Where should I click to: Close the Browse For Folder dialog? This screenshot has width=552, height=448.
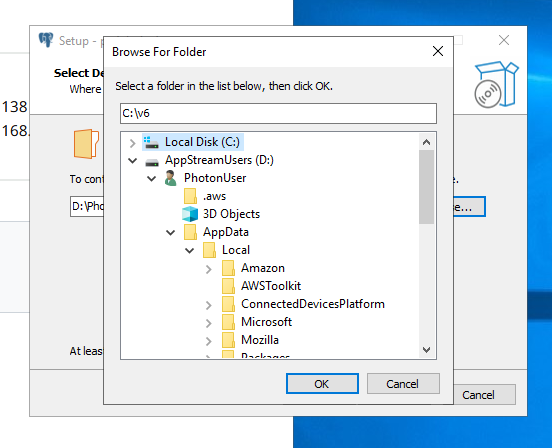[x=438, y=51]
